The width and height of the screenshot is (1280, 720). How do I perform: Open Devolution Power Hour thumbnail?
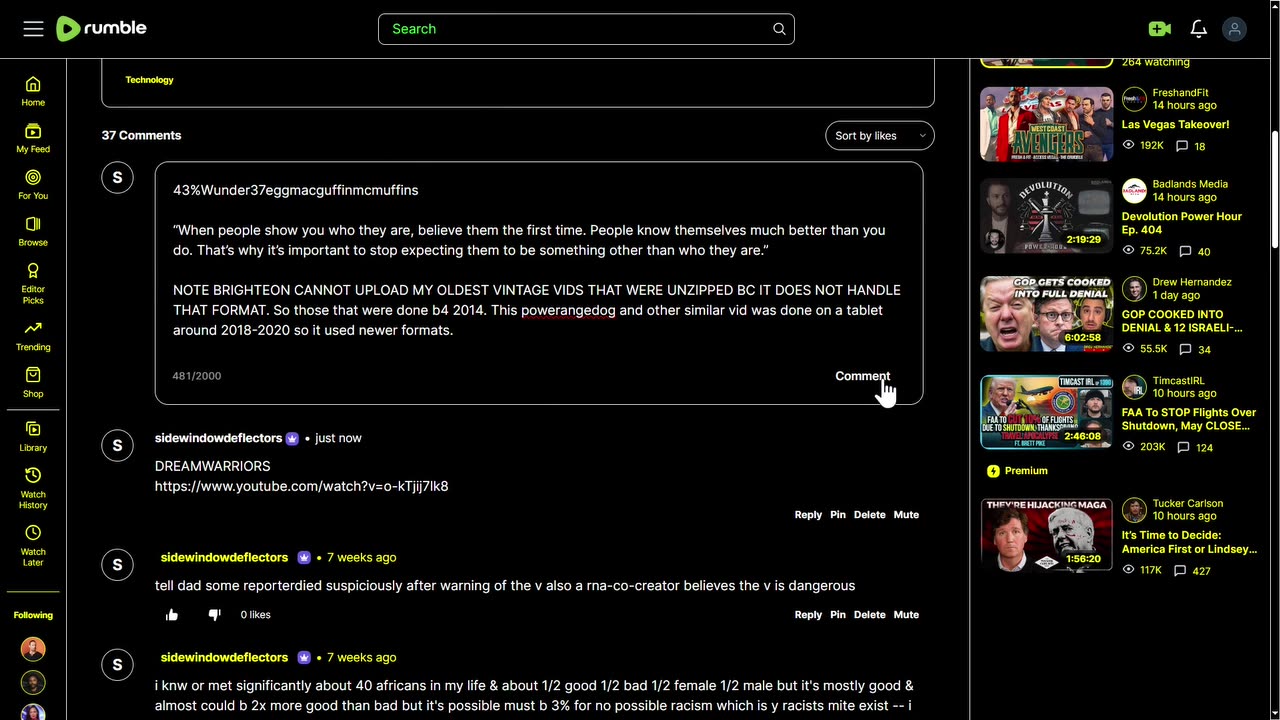point(1046,215)
